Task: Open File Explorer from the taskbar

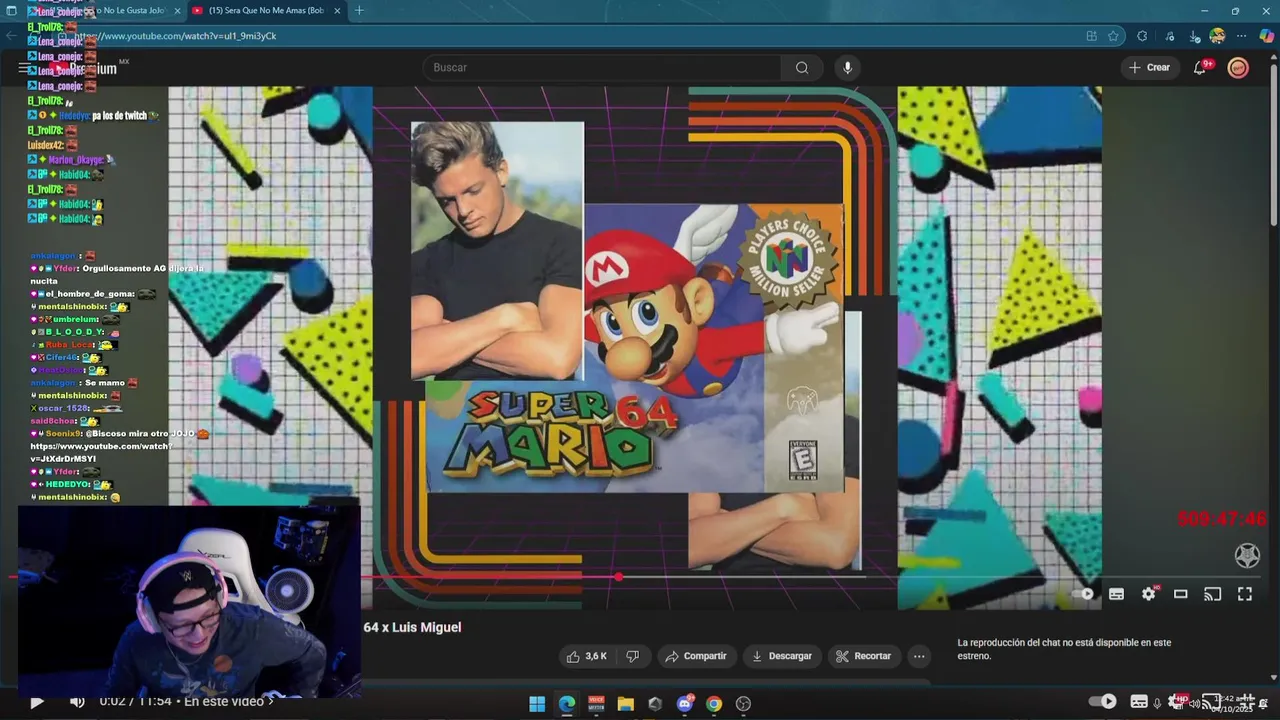Action: coord(626,704)
